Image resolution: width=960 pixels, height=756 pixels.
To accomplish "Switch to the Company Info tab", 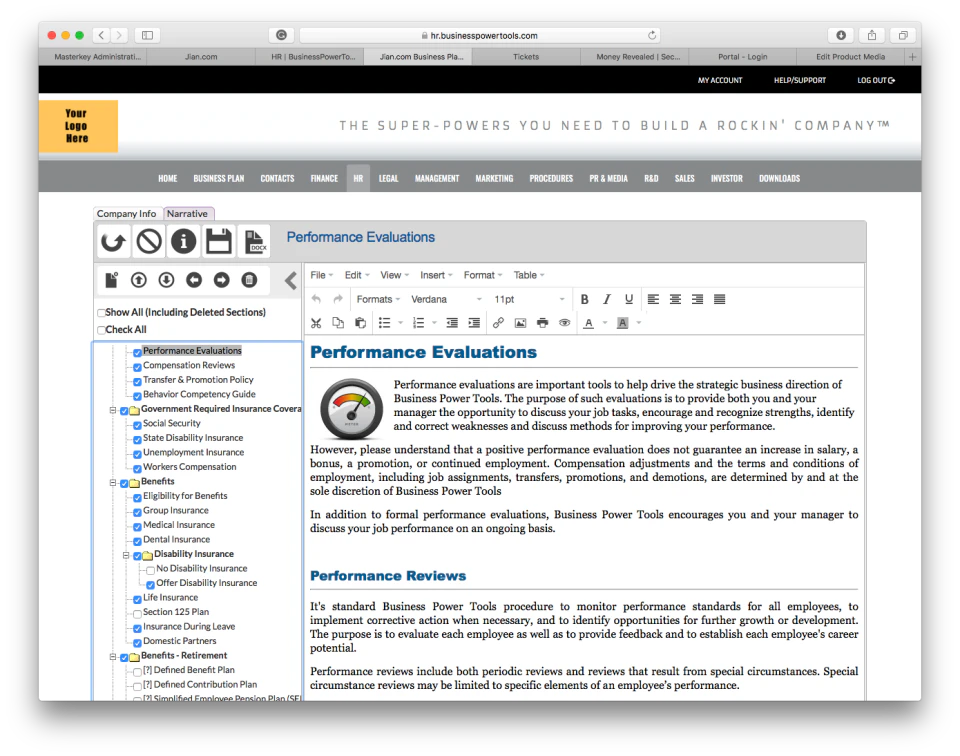I will pyautogui.click(x=126, y=214).
